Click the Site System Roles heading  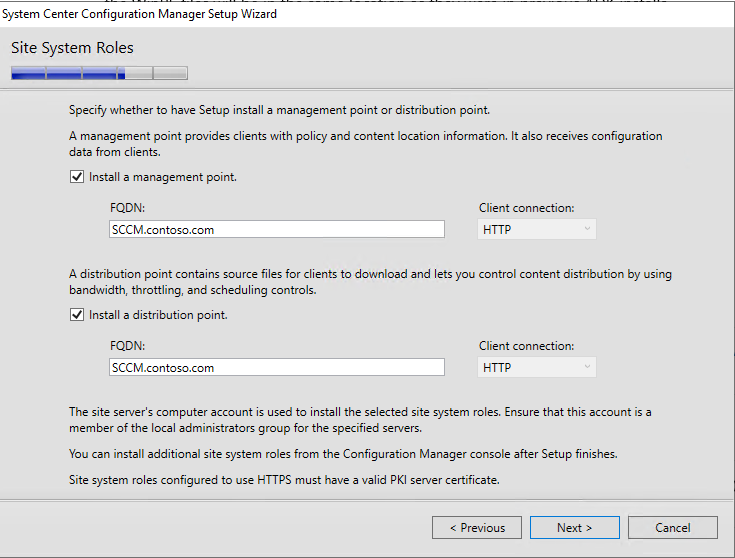click(72, 48)
